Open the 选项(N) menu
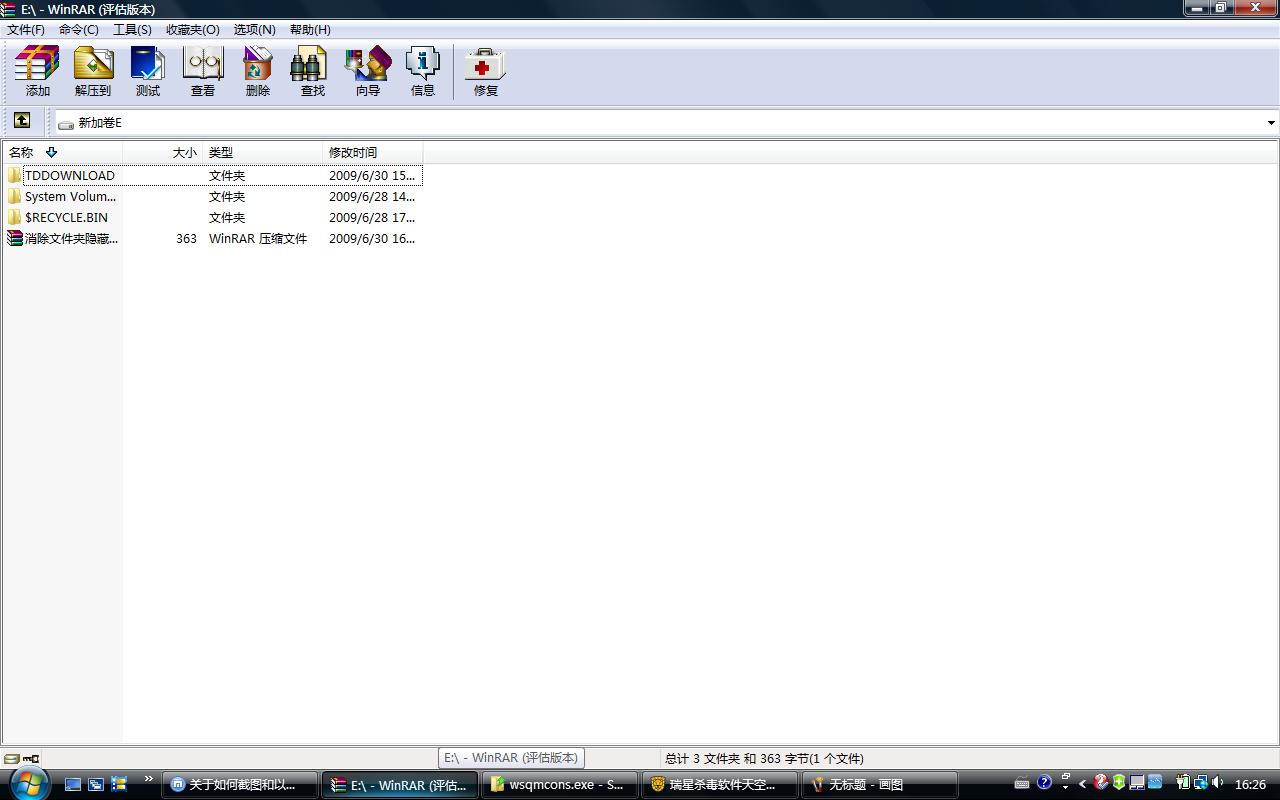1280x800 pixels. [255, 29]
